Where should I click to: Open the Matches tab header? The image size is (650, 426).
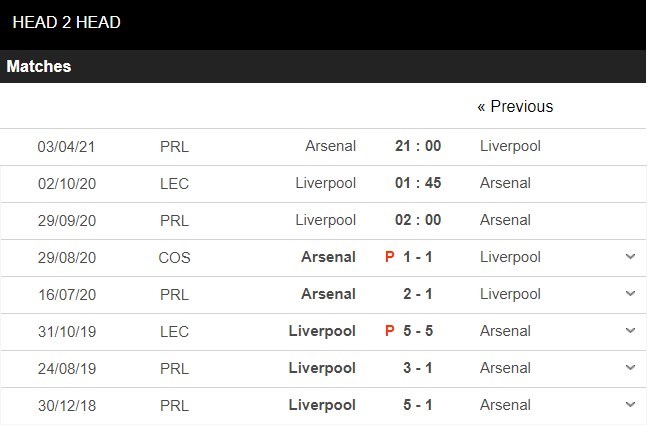coord(39,66)
